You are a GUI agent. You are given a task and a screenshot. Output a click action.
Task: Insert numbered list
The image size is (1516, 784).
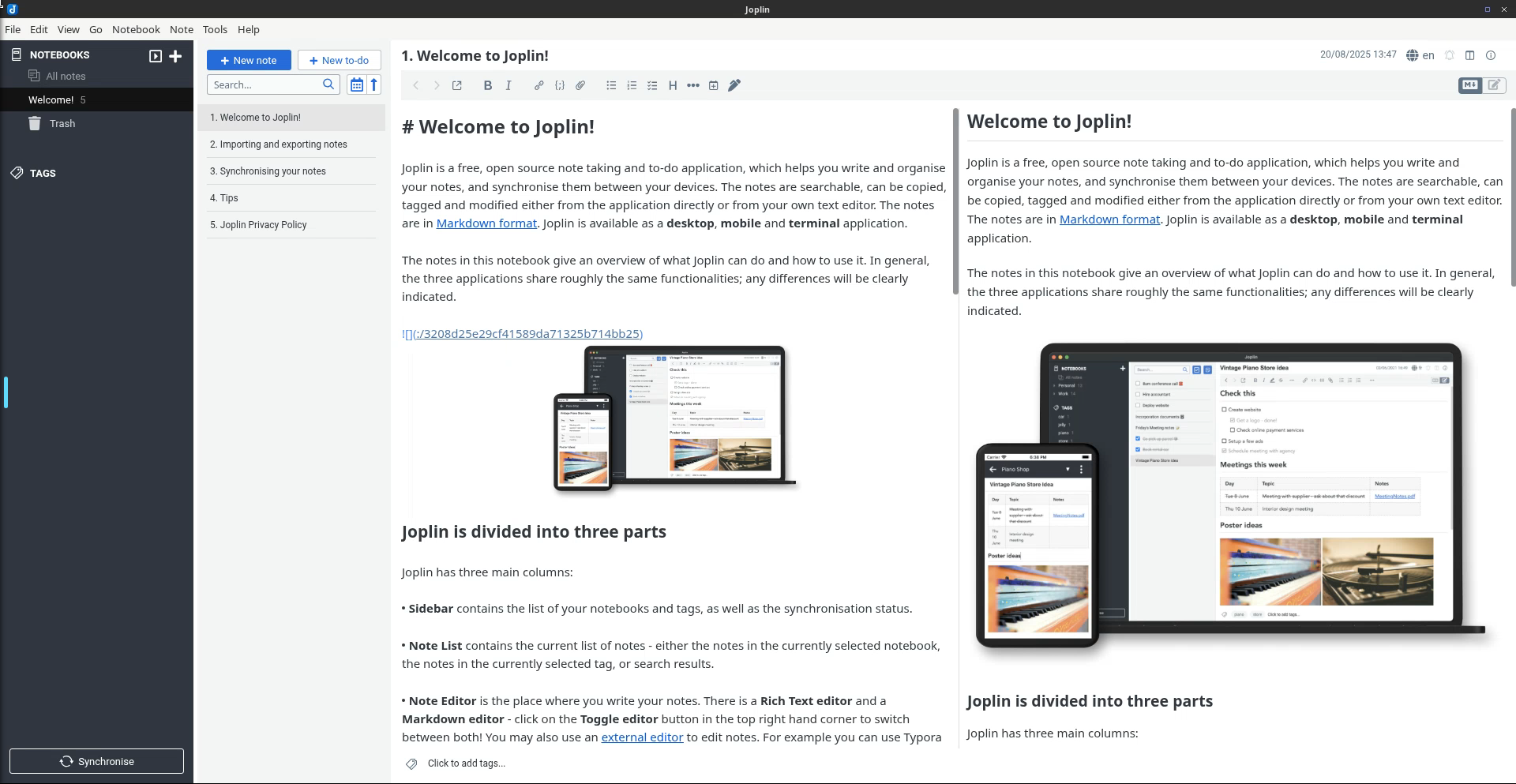click(x=632, y=85)
